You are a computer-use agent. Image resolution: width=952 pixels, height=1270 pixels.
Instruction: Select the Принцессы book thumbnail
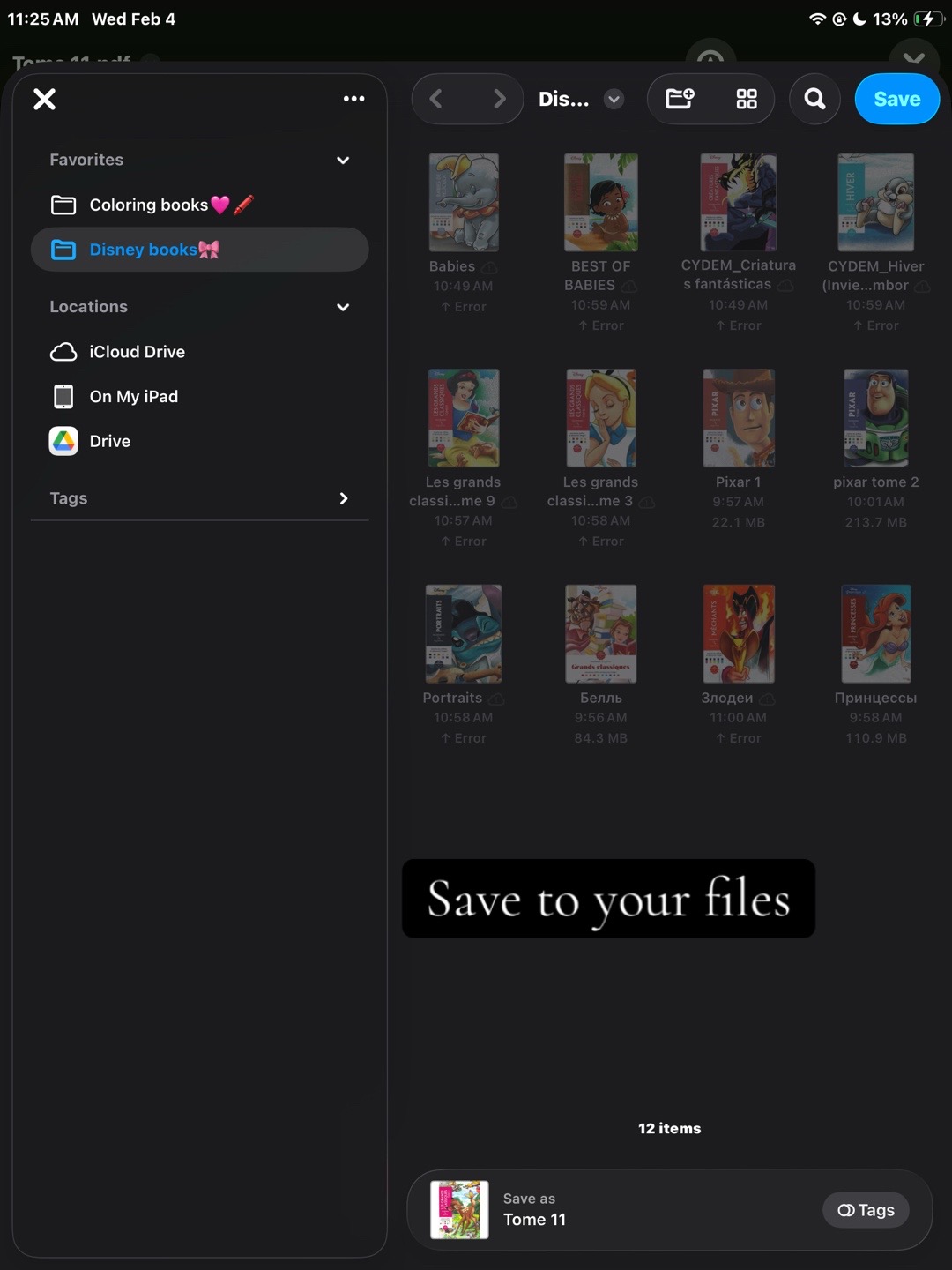(876, 633)
